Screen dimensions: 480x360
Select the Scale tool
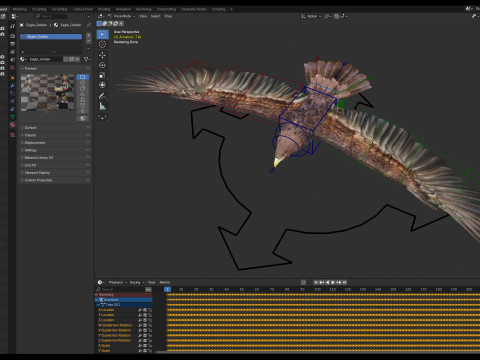tap(102, 75)
